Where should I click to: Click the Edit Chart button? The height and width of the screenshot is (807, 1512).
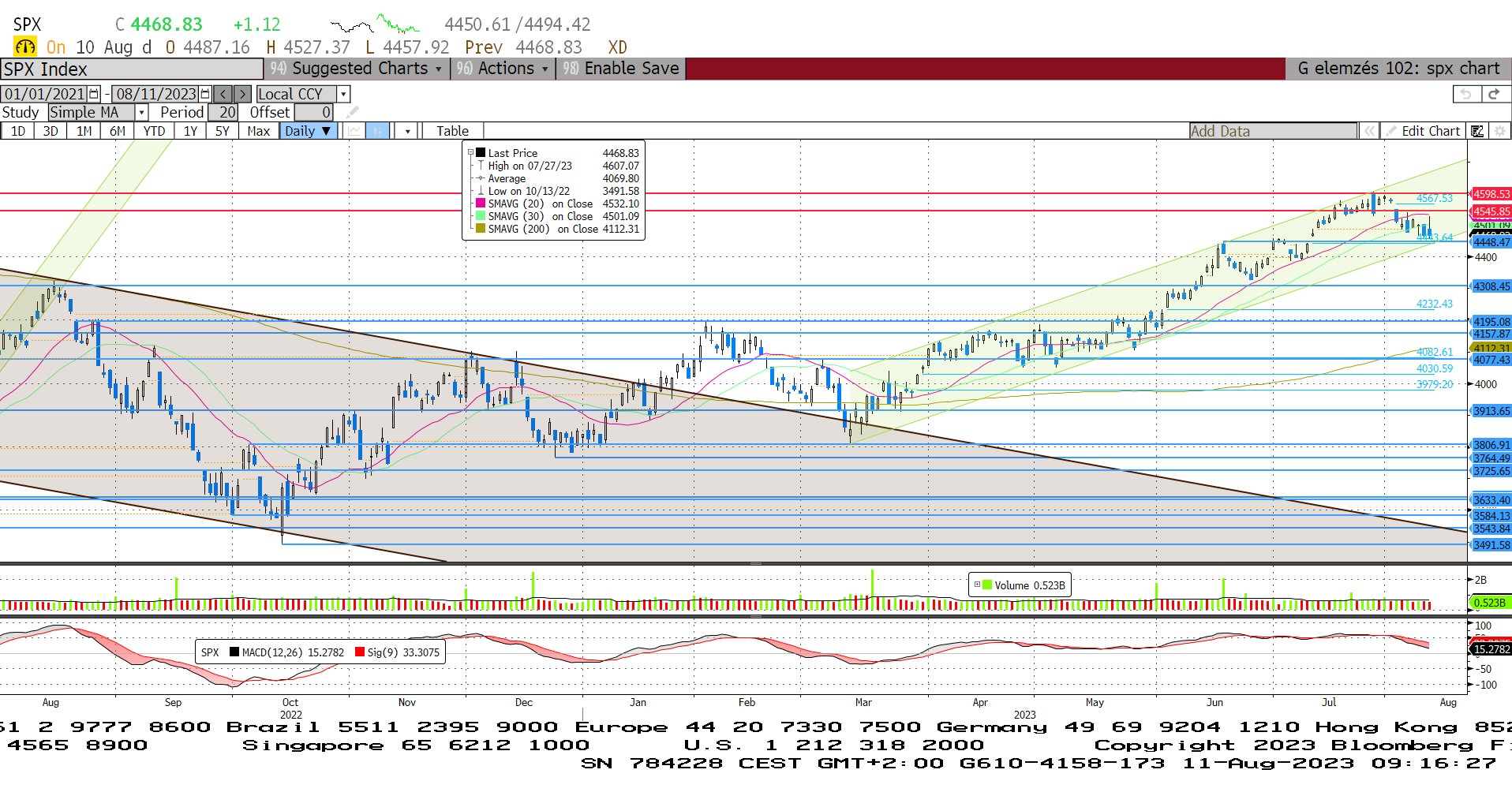(x=1424, y=131)
